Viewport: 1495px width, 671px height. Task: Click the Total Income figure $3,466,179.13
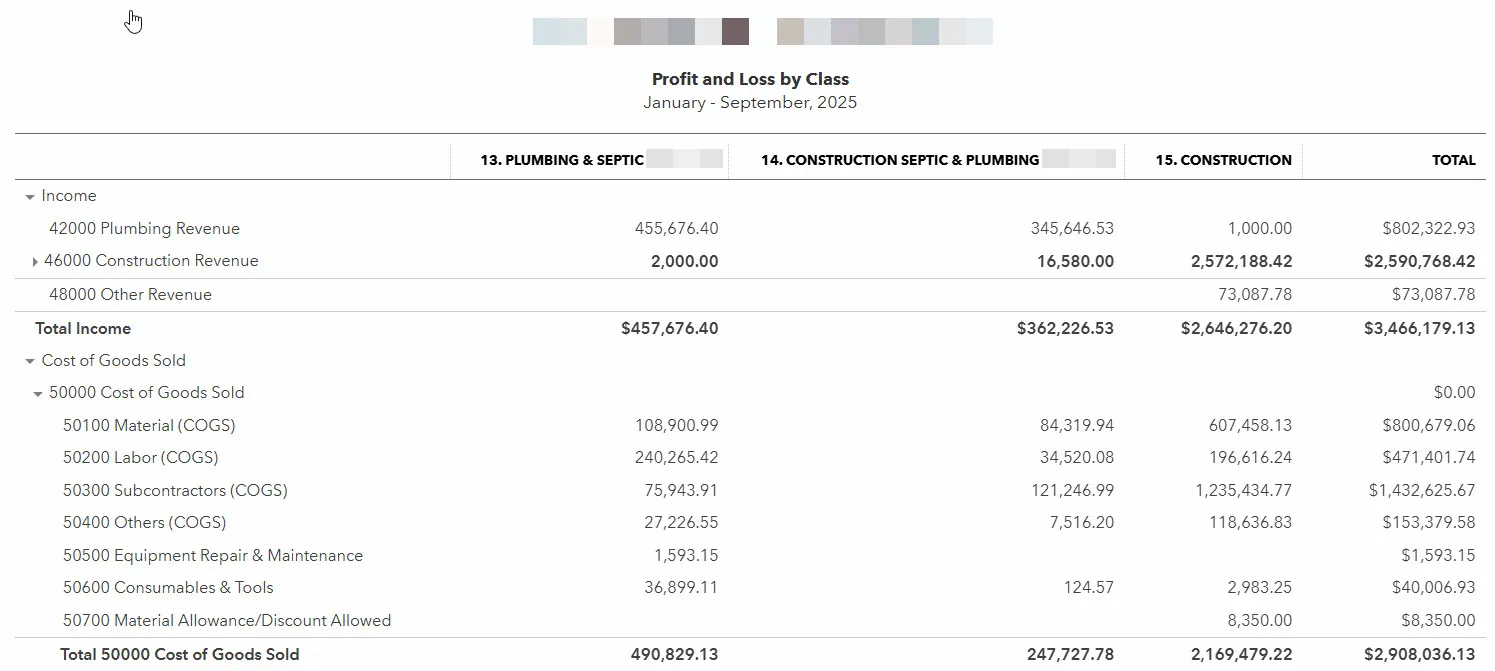[1419, 329]
